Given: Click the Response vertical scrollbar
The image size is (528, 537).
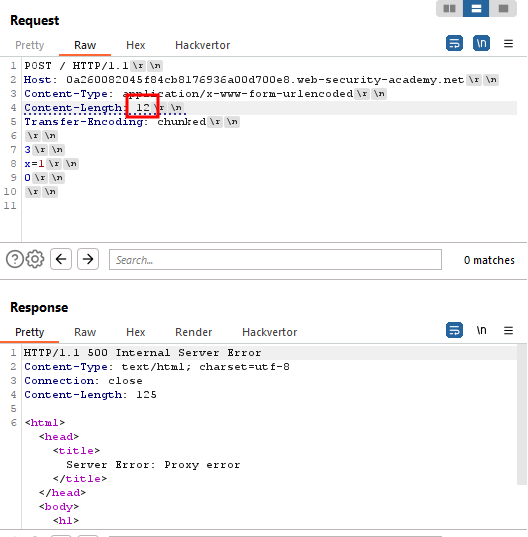Looking at the screenshot, I should (x=521, y=414).
